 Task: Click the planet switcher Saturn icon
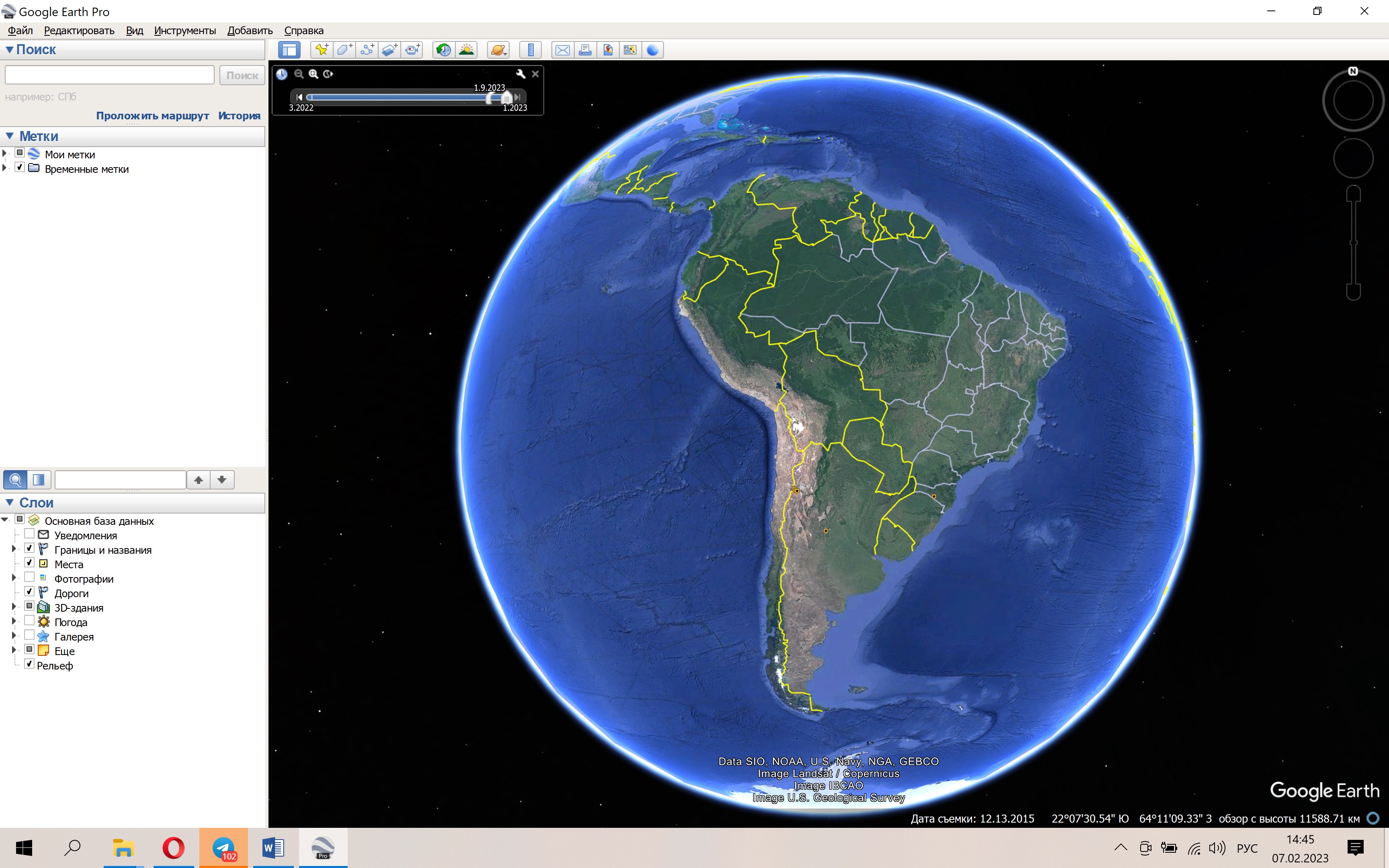click(x=498, y=50)
